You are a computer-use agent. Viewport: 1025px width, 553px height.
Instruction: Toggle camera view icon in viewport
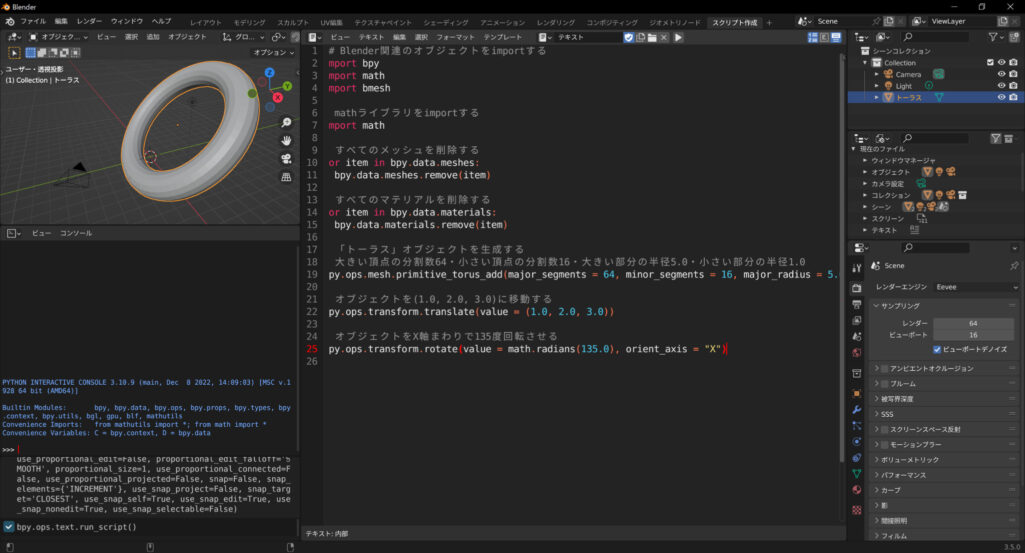click(286, 159)
